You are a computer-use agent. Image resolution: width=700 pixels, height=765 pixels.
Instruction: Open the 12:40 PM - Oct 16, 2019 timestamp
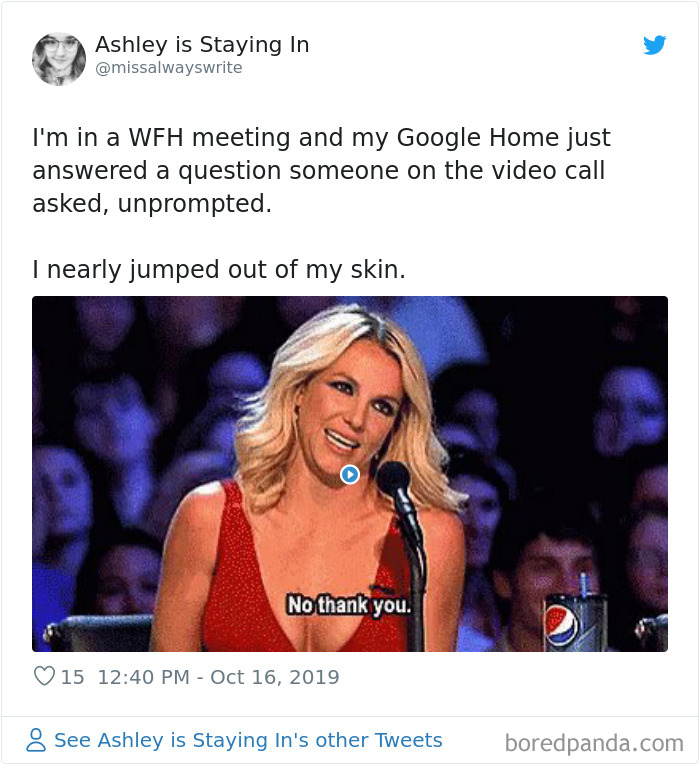point(219,677)
